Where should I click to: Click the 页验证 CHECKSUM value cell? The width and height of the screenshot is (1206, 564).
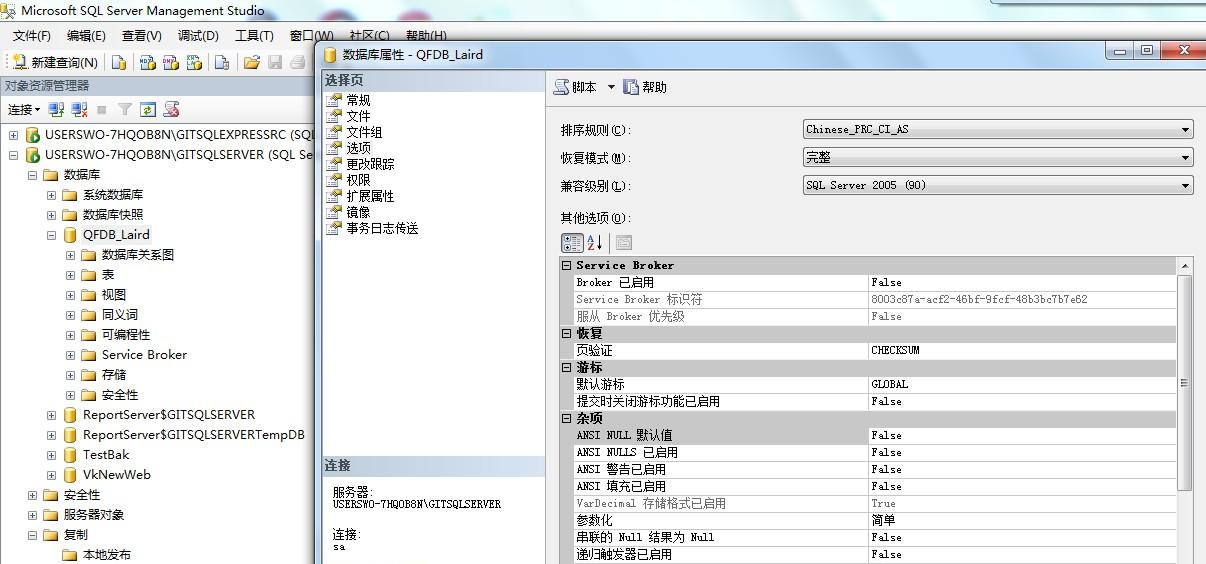(x=1022, y=350)
